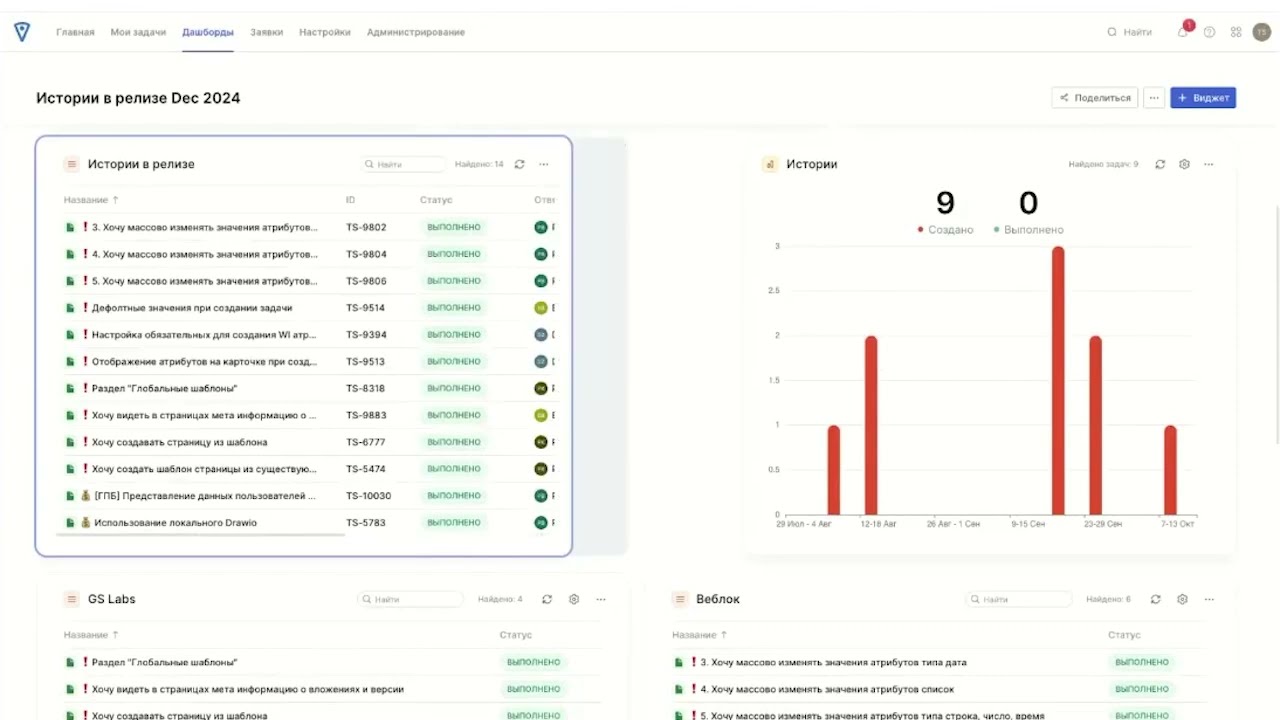Click the tallest red bar for 9-15 Сен
Viewport: 1280px width, 720px height.
coord(1058,380)
